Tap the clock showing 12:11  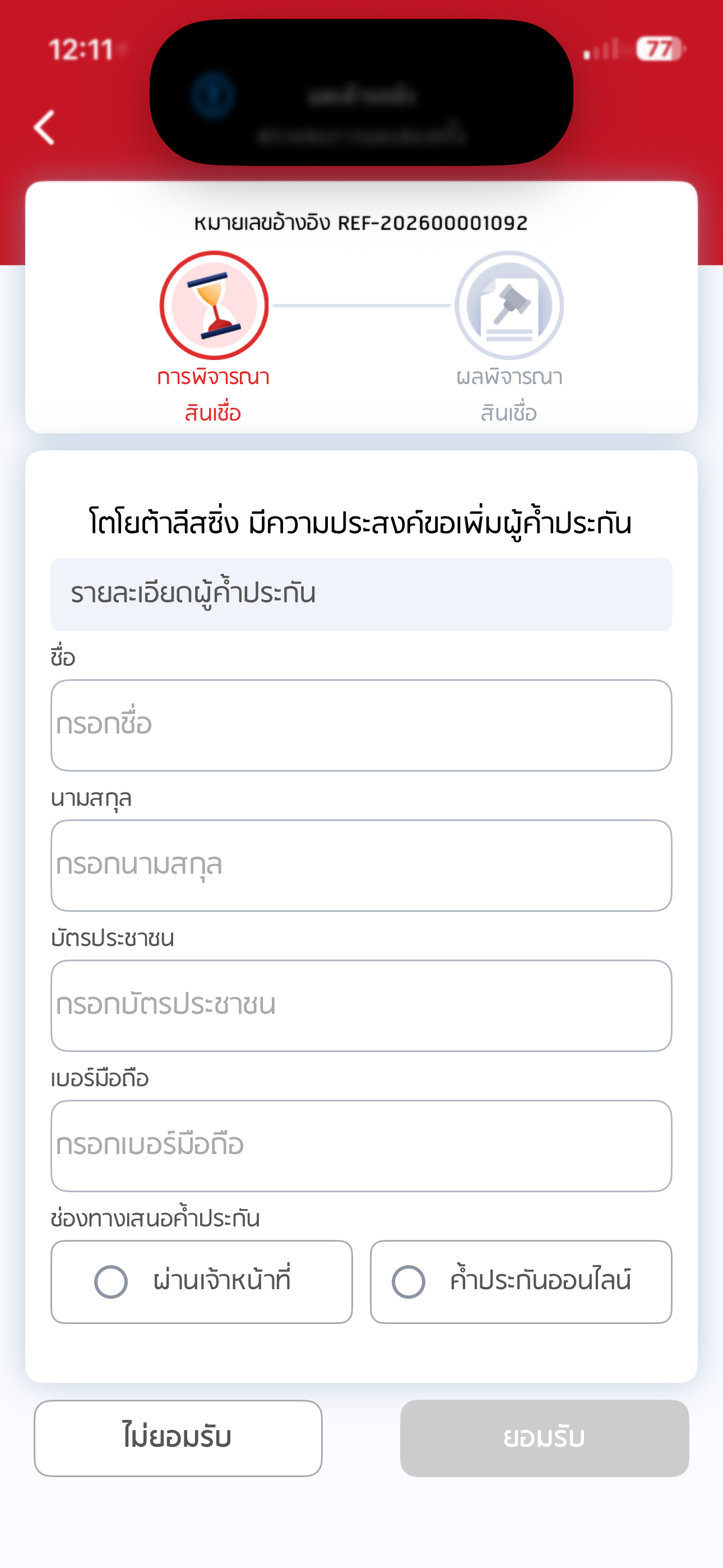tap(81, 50)
